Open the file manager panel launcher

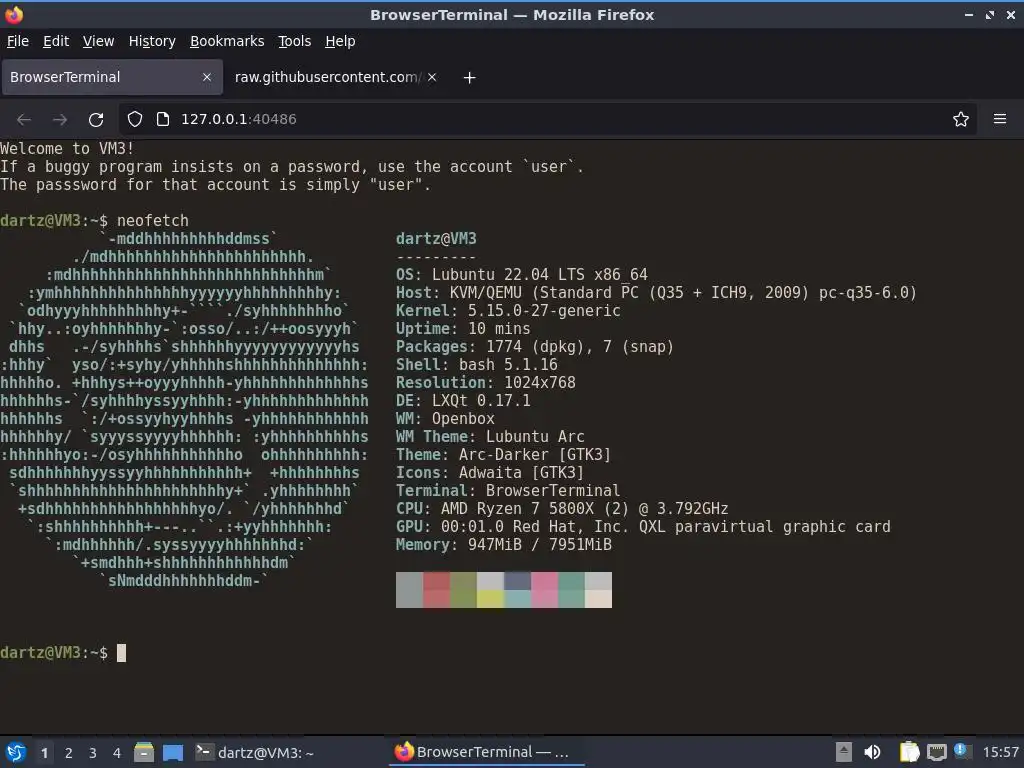point(144,752)
